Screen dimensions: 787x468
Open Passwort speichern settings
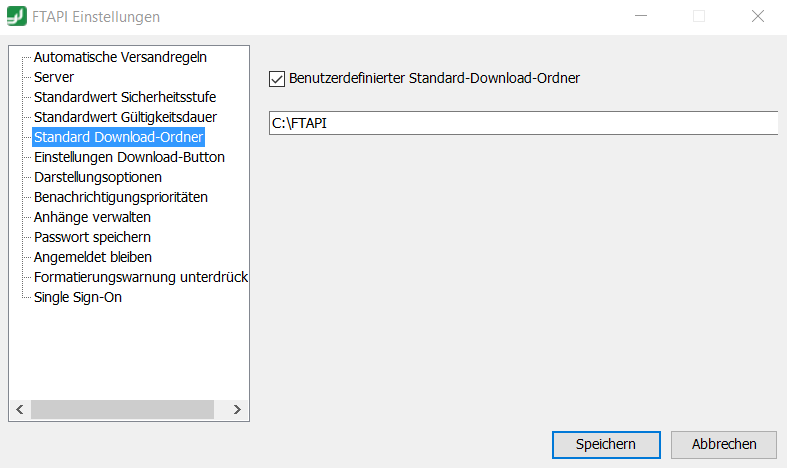92,237
